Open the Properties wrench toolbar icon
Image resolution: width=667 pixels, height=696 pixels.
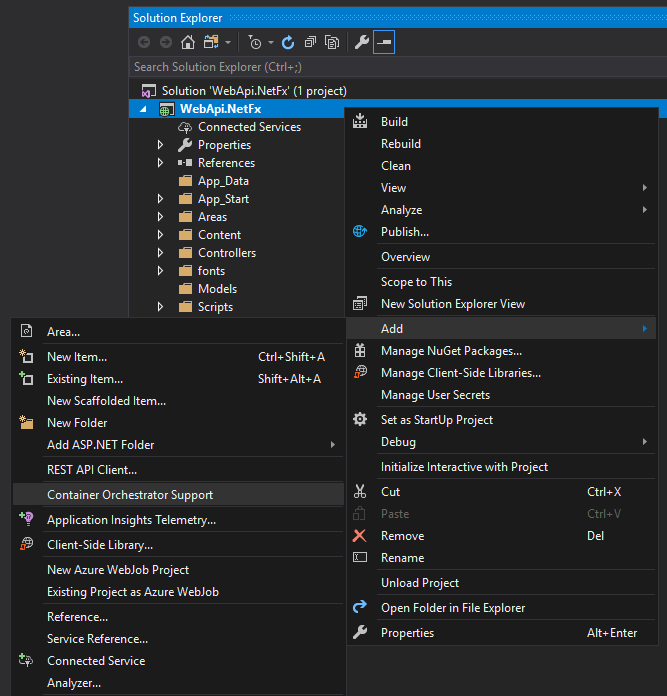(362, 43)
